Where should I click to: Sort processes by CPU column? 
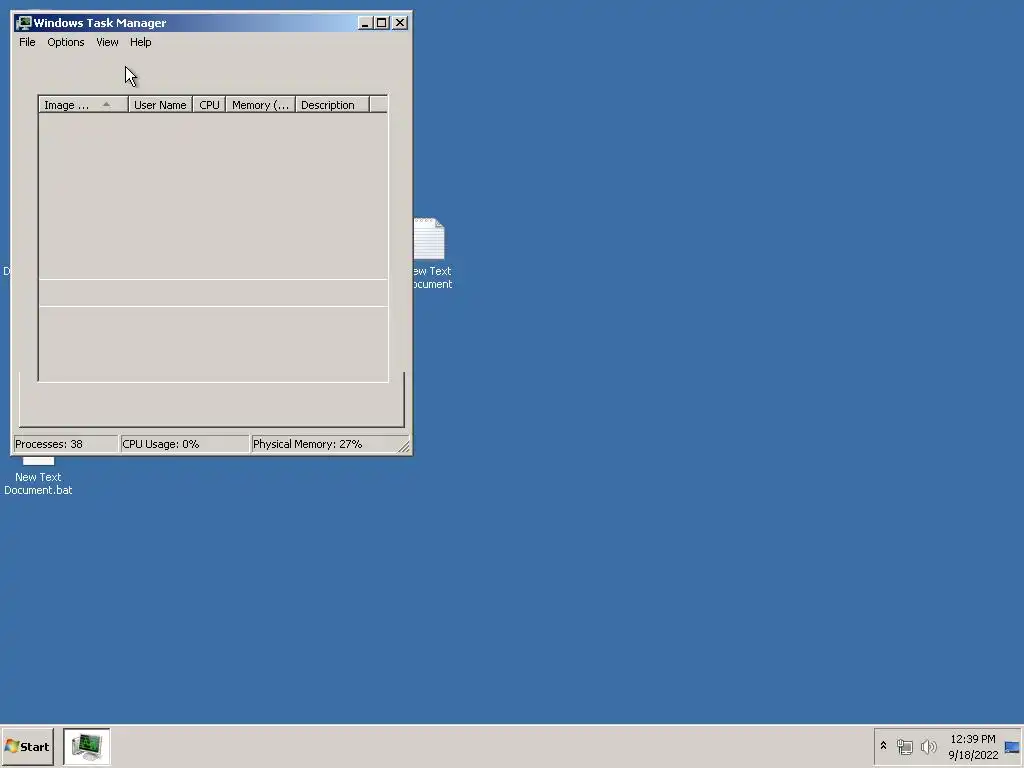coord(209,104)
